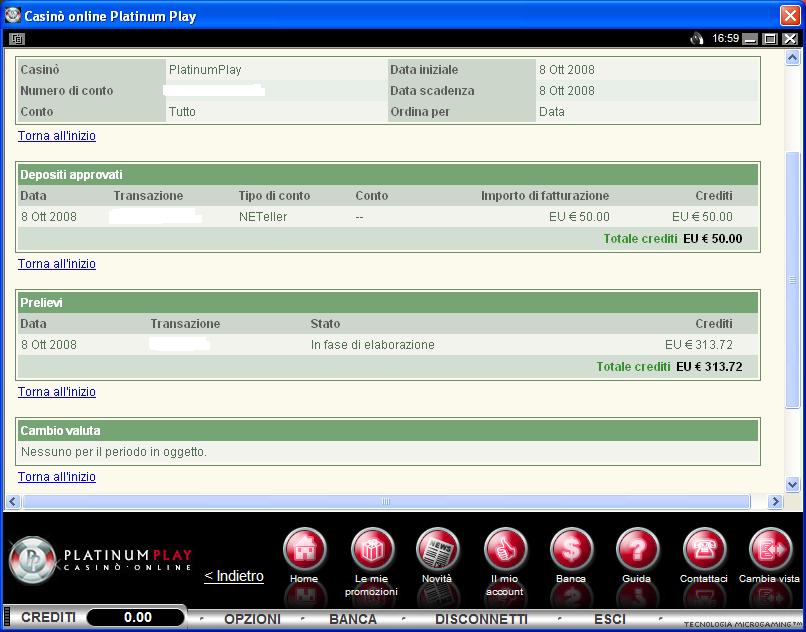Click the Prelievi section header
The width and height of the screenshot is (806, 632).
tap(388, 303)
